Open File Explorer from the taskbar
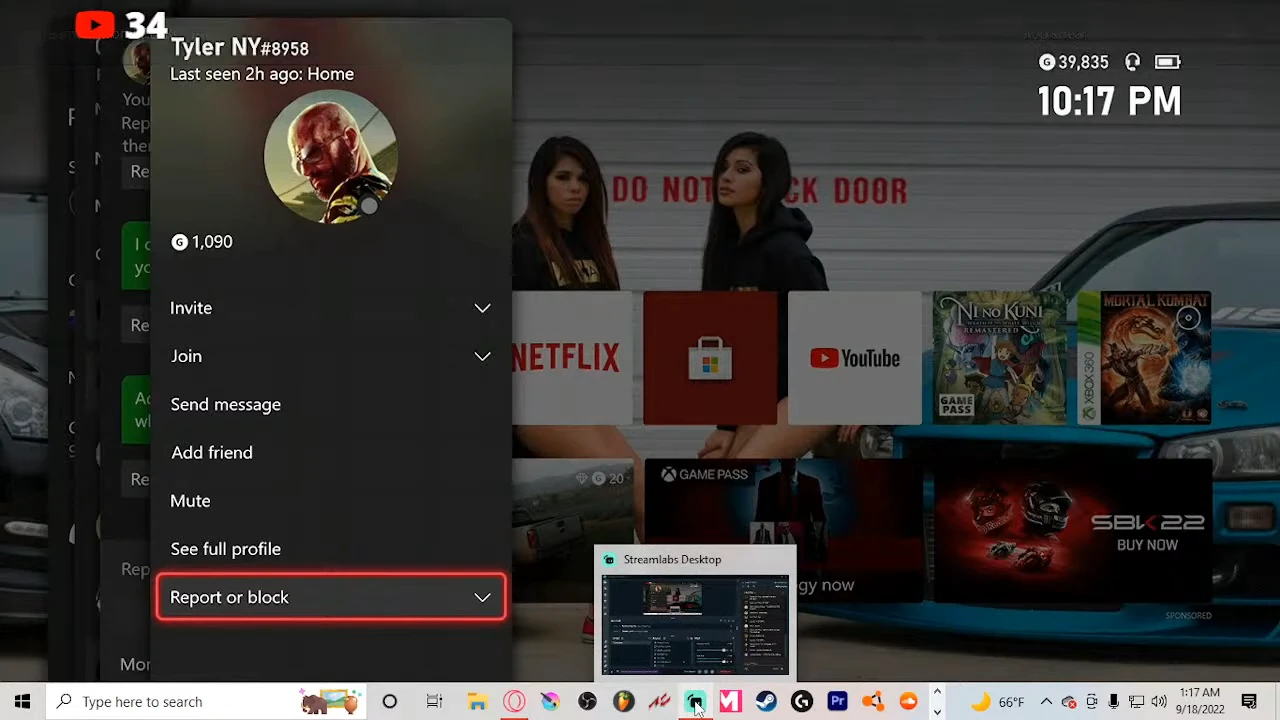Image resolution: width=1280 pixels, height=720 pixels. click(477, 702)
